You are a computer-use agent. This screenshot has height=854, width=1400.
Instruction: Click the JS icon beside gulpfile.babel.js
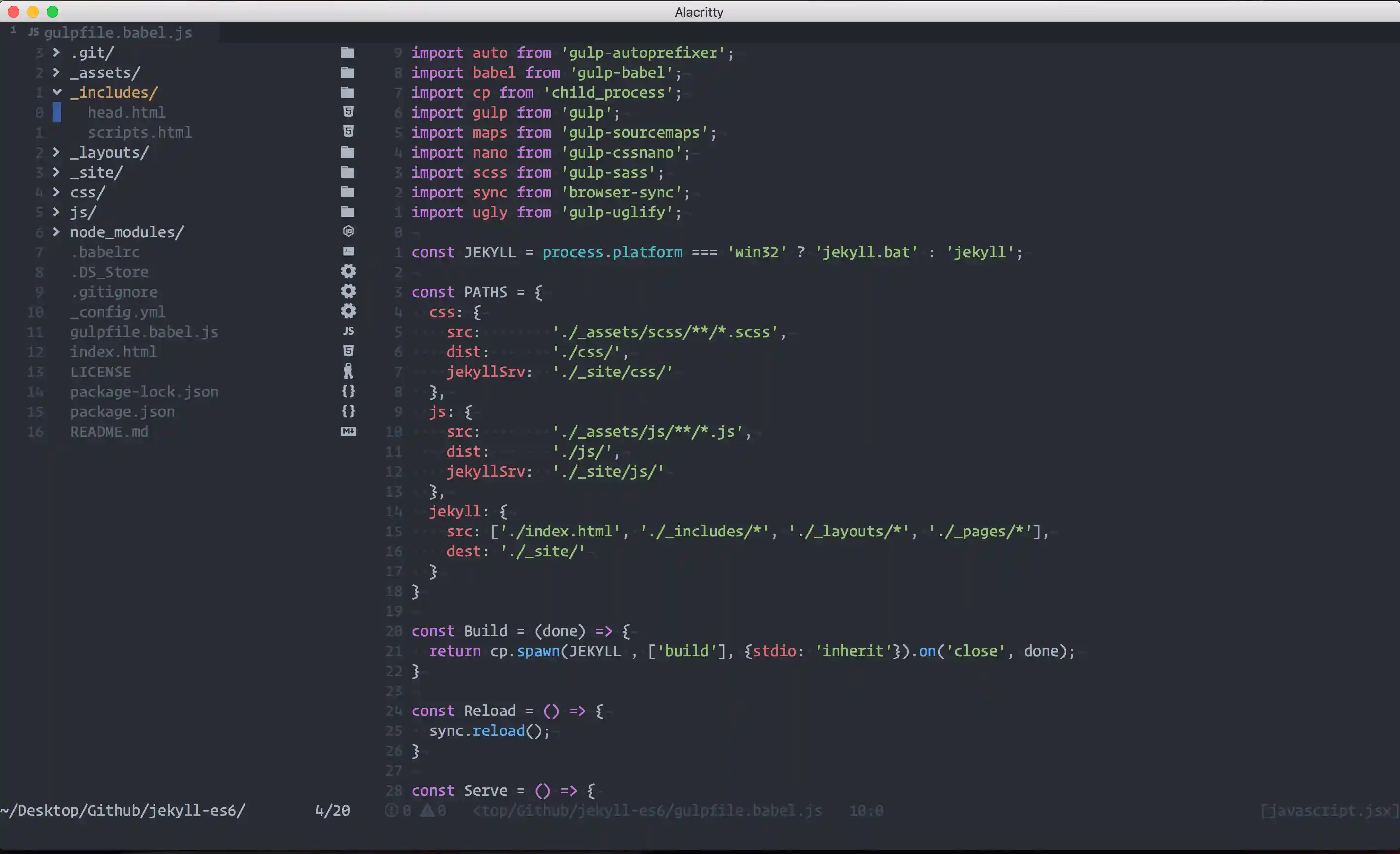point(348,331)
